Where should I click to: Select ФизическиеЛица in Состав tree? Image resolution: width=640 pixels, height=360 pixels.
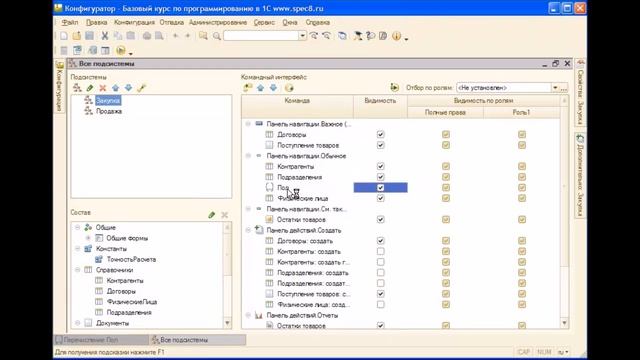point(132,302)
